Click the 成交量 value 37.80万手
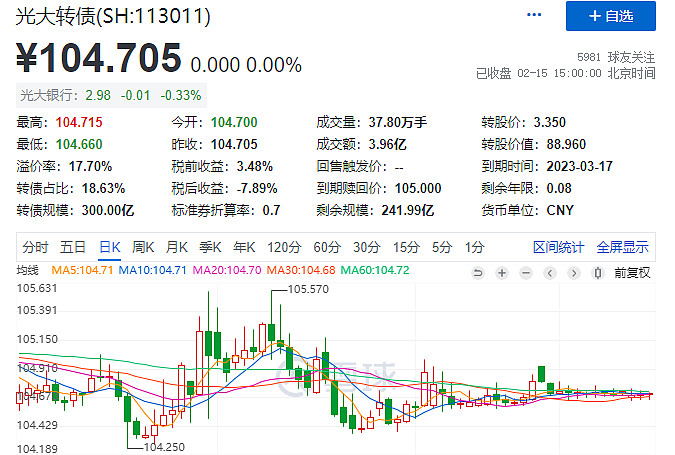Viewport: 675px width, 455px height. coord(397,122)
